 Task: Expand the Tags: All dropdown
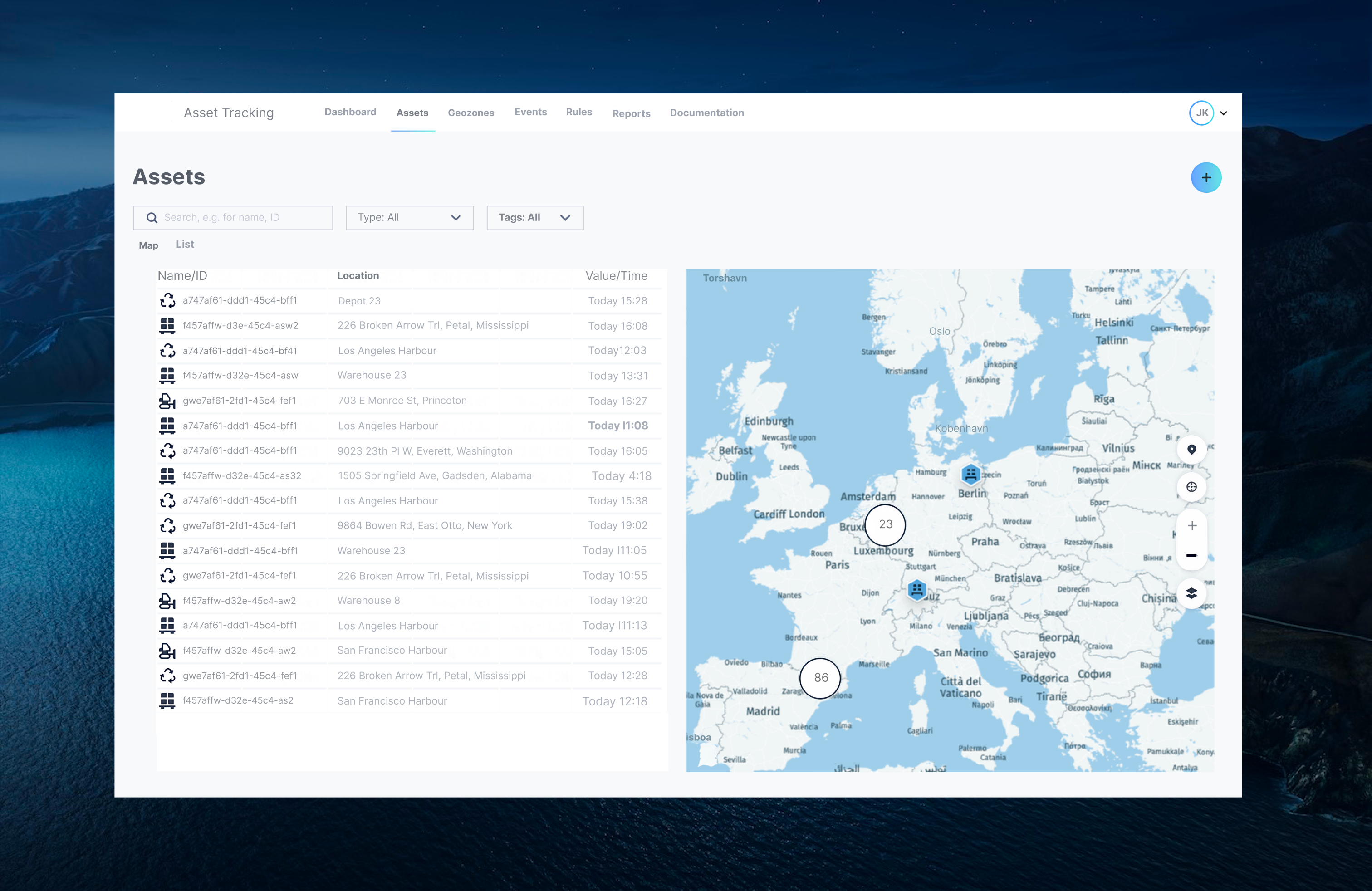click(534, 218)
